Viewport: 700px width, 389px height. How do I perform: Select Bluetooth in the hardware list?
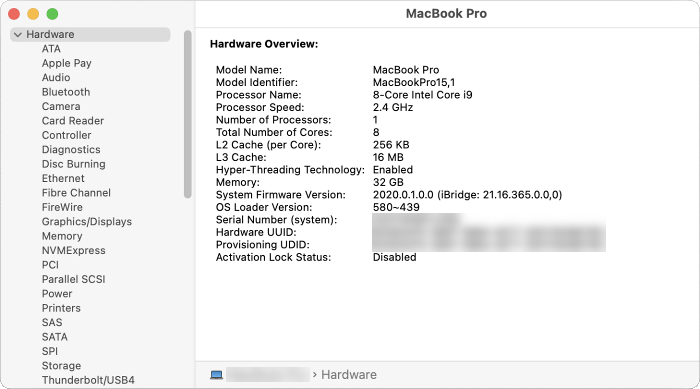(66, 92)
